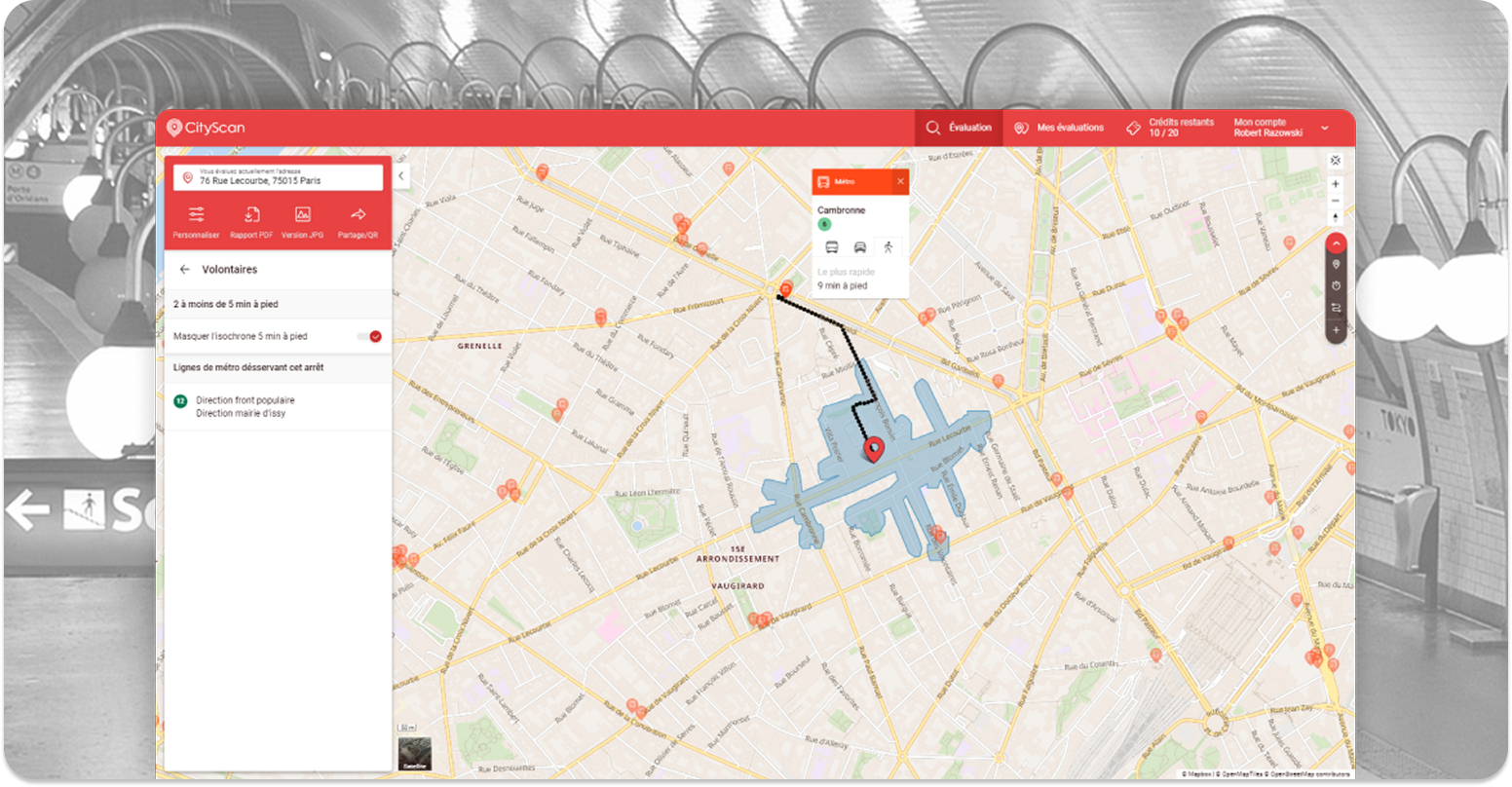Download the Rapport PDF
1512x787 pixels.
coord(250,222)
